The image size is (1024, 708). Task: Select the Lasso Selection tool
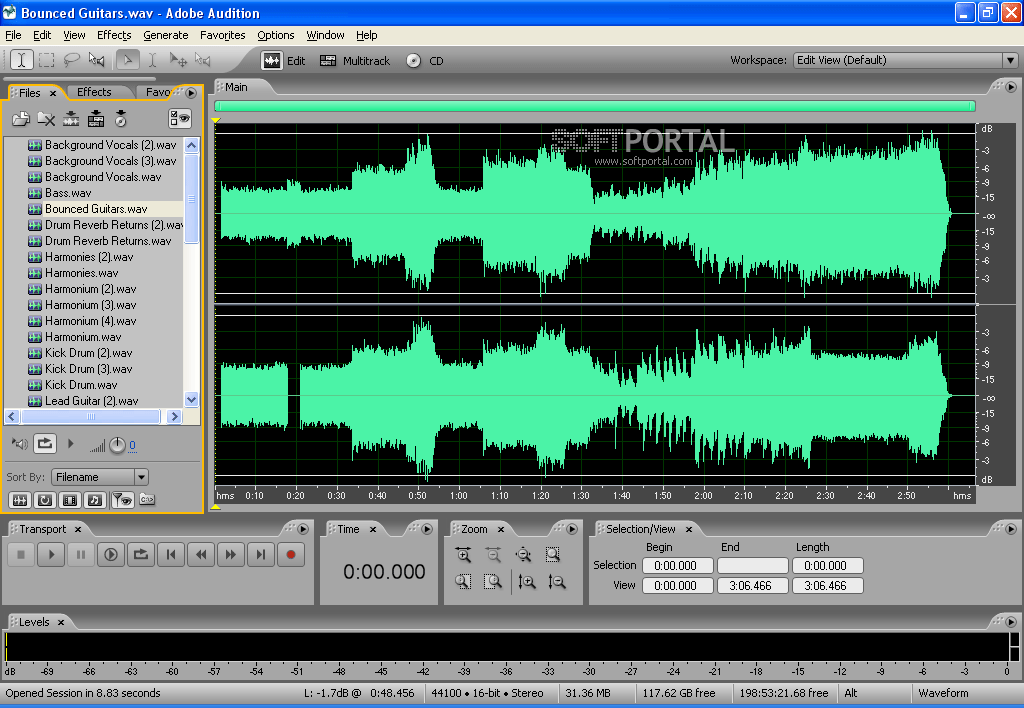coord(71,60)
